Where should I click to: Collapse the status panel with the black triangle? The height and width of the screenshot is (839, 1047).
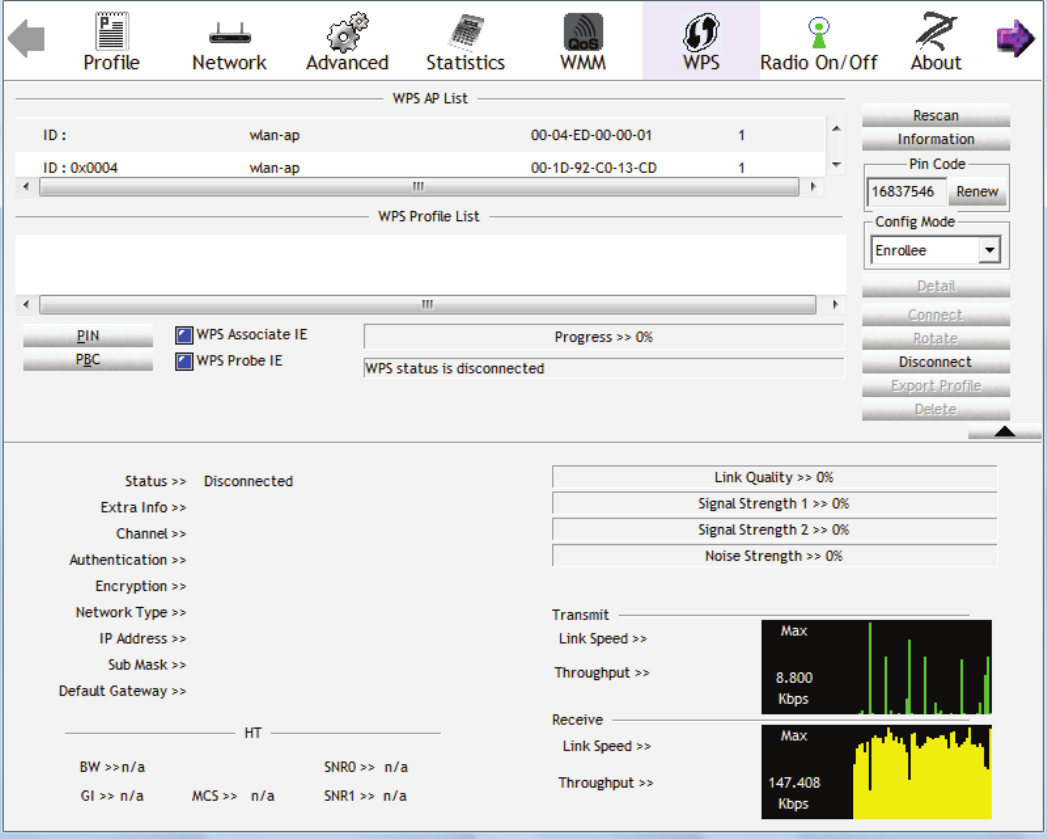pyautogui.click(x=1004, y=432)
